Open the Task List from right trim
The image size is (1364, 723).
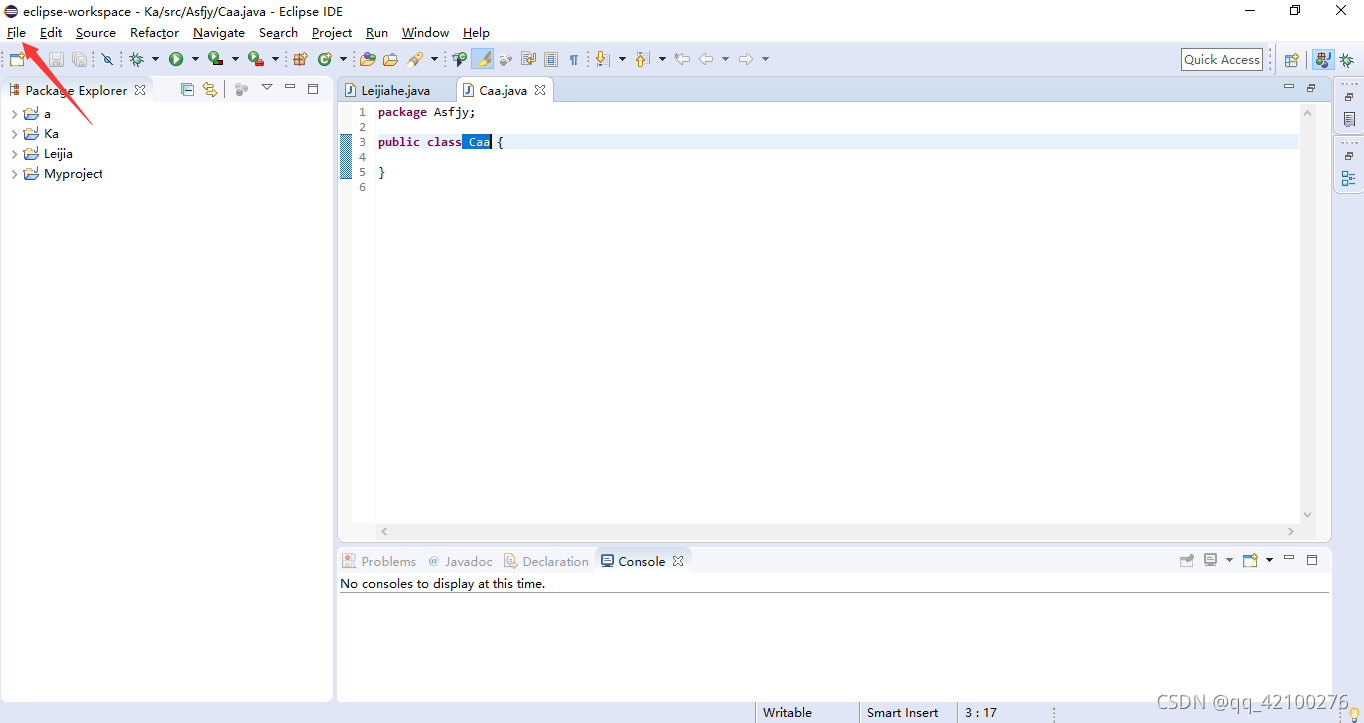1349,119
